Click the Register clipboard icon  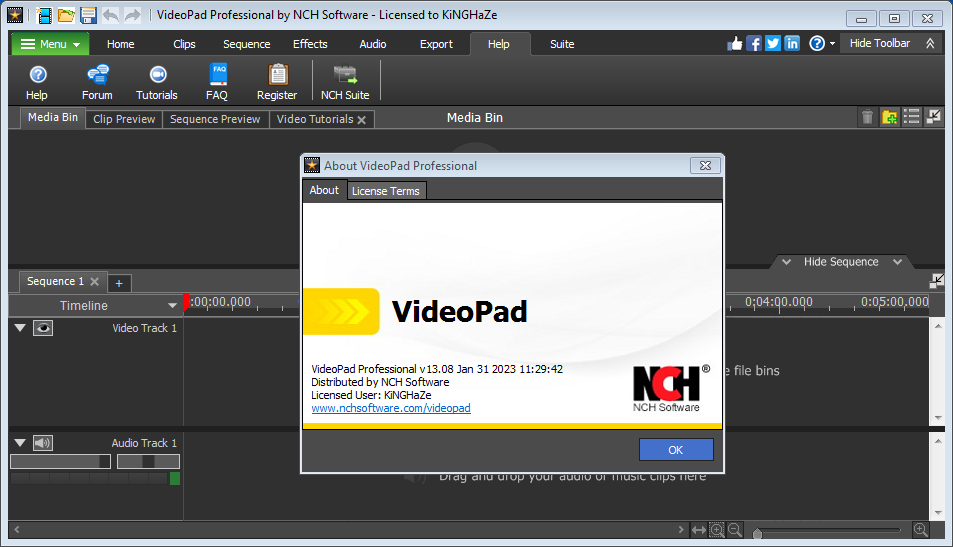pos(277,82)
